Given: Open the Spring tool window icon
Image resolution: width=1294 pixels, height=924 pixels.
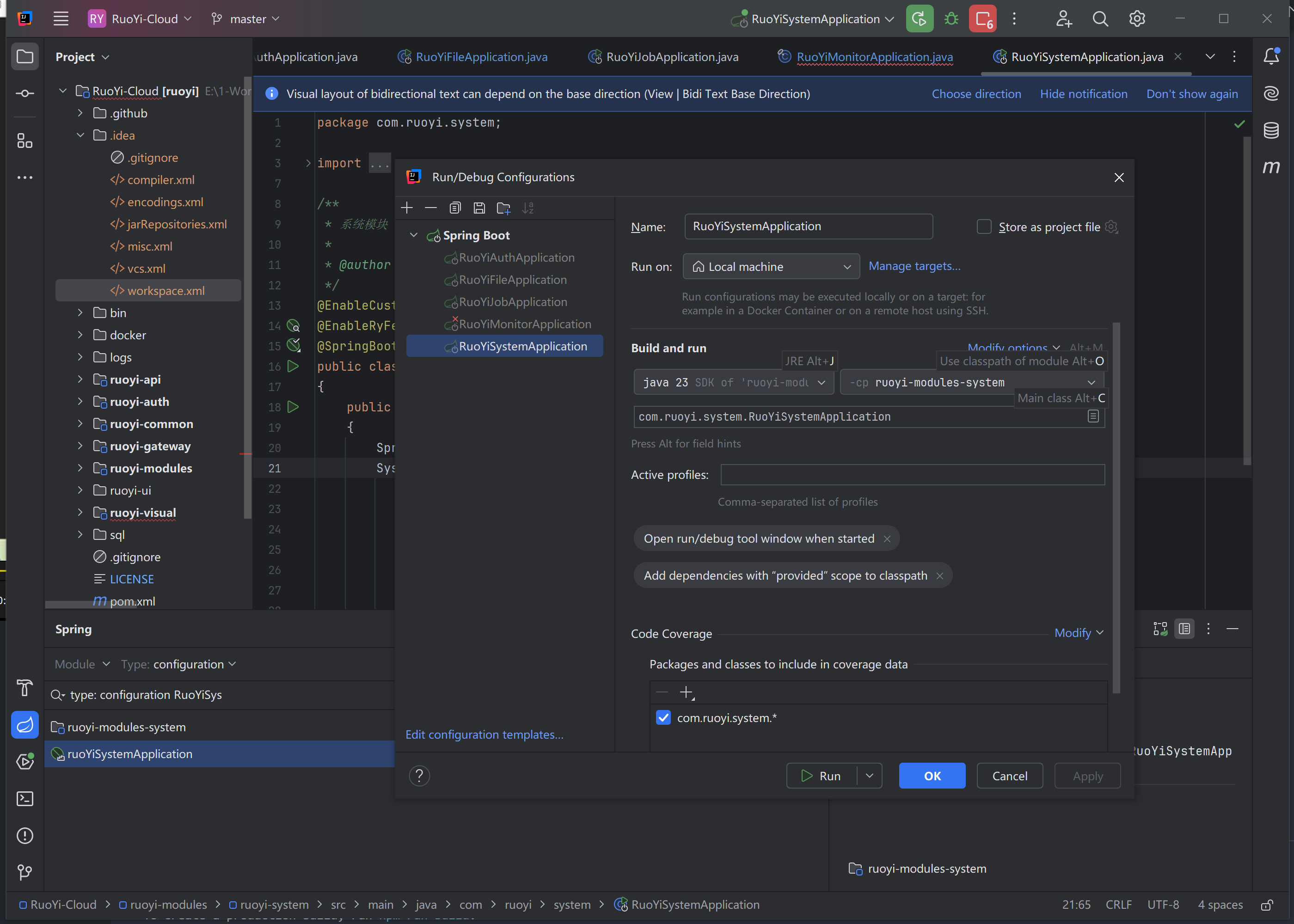Looking at the screenshot, I should click(25, 725).
